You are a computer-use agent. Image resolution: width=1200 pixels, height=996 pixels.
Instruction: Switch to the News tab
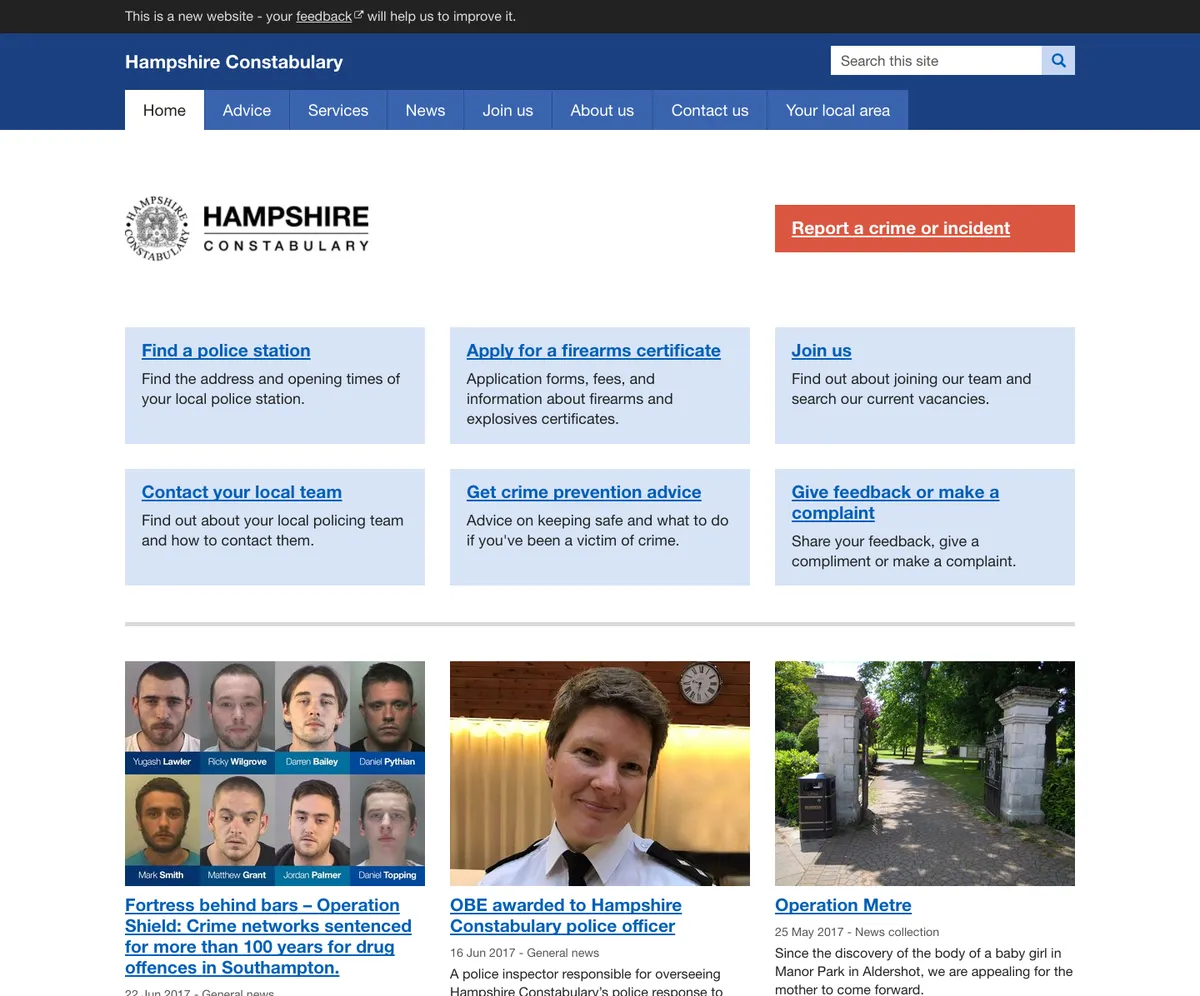tap(425, 110)
